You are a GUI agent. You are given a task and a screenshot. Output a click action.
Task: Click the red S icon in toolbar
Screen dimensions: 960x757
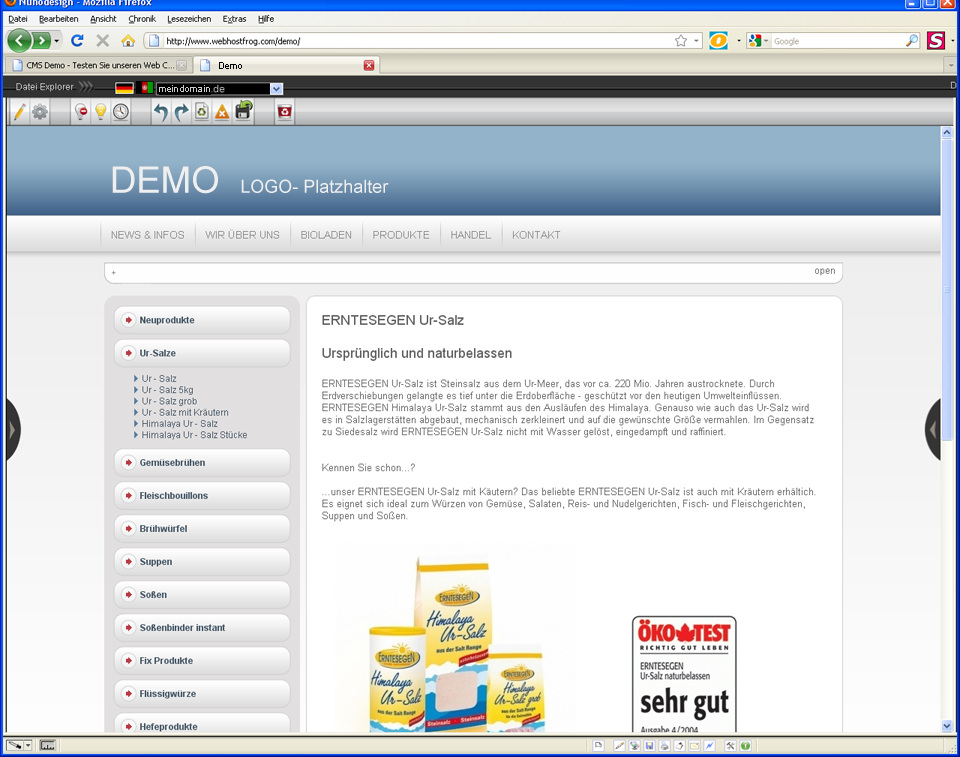point(936,41)
